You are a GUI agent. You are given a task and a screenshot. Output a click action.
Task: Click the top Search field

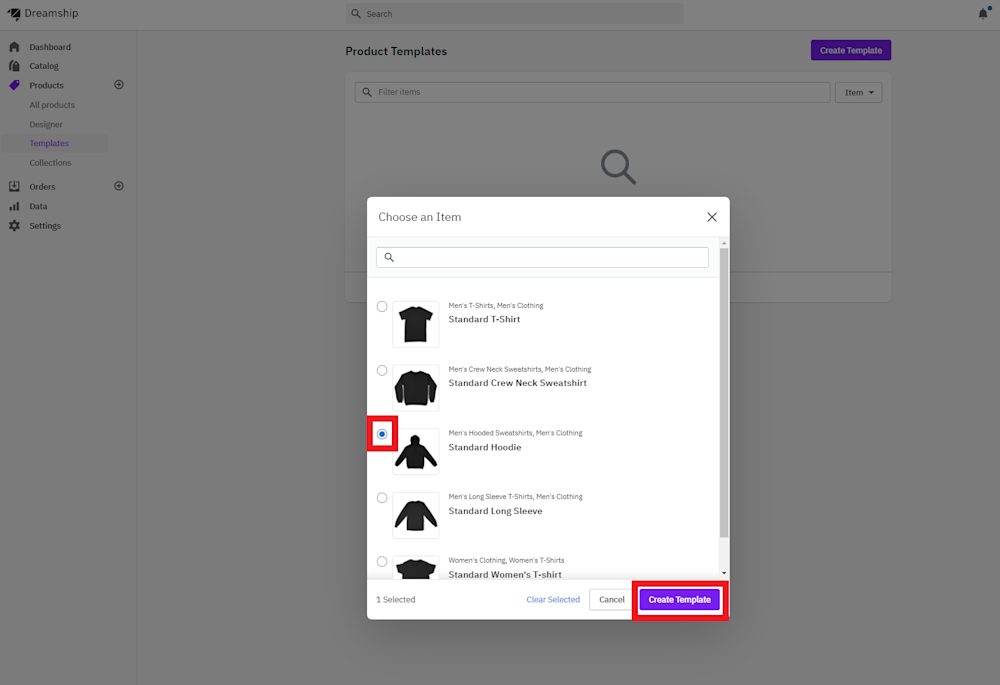[x=514, y=13]
